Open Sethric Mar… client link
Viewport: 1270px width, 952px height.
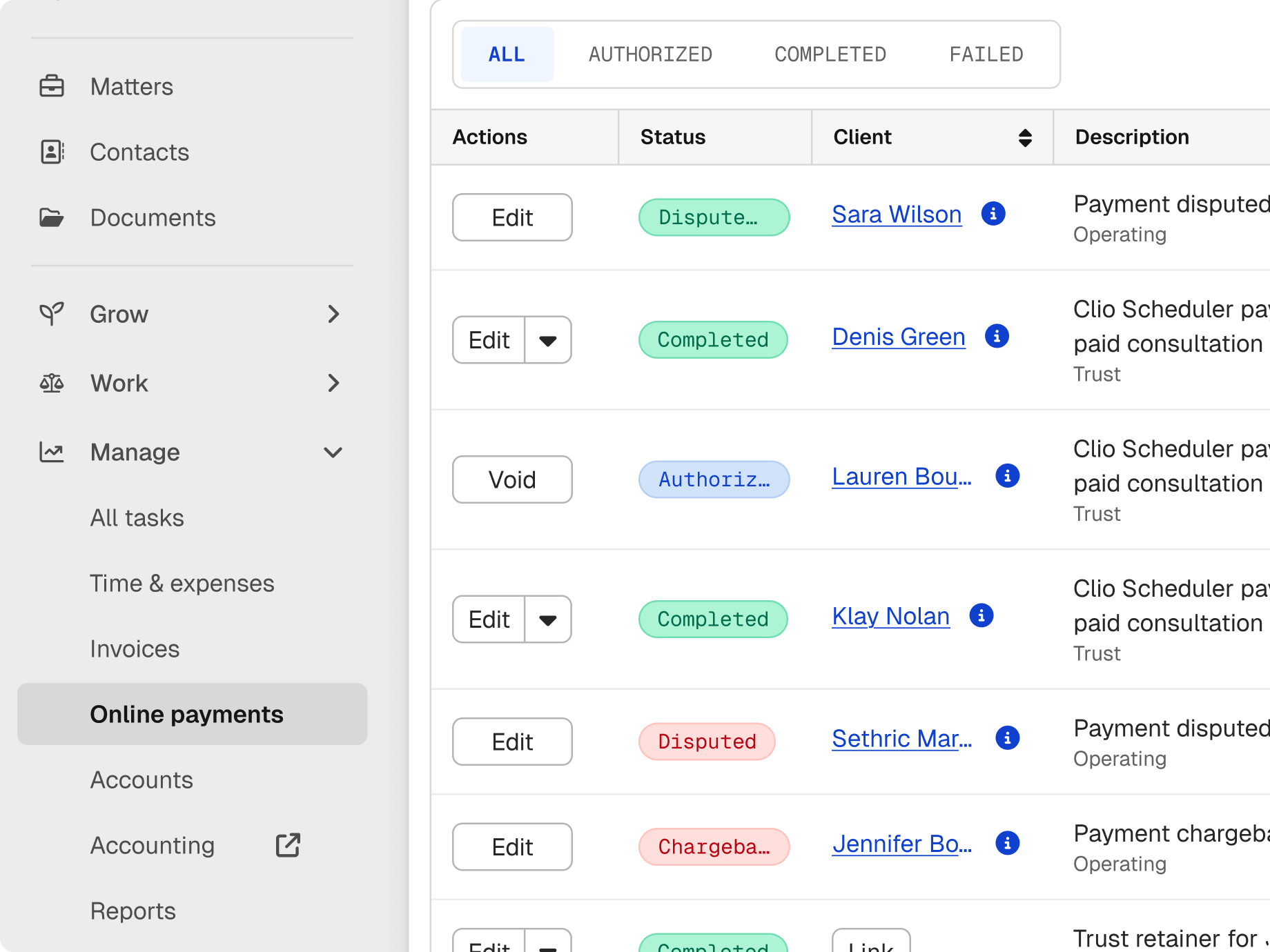pyautogui.click(x=901, y=738)
